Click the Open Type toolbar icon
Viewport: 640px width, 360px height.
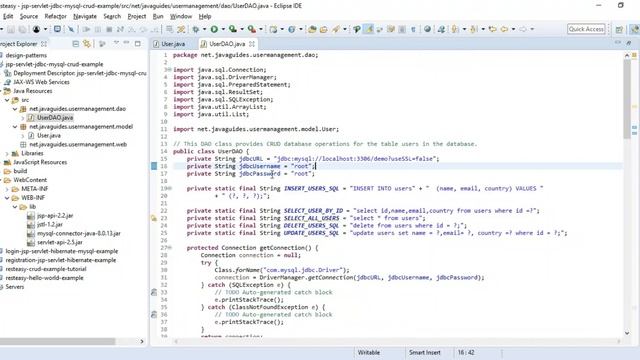(312, 29)
